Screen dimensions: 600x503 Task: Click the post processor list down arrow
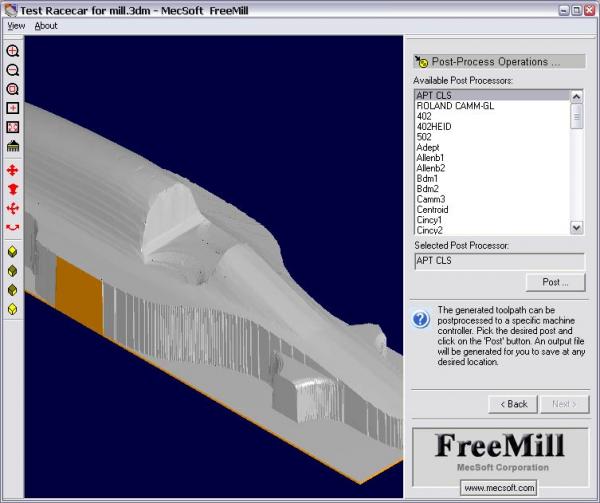[576, 228]
